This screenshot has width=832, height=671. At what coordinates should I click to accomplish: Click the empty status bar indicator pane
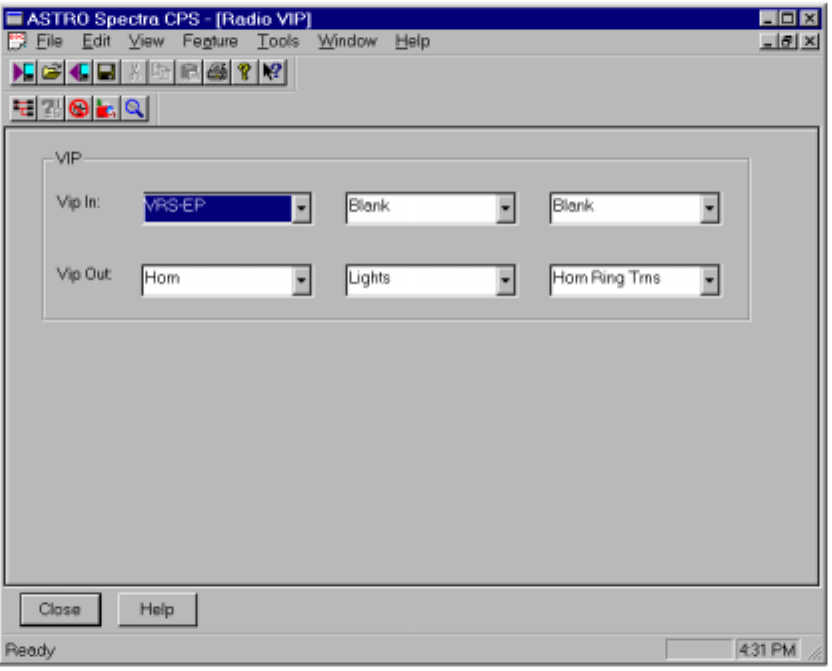click(699, 650)
